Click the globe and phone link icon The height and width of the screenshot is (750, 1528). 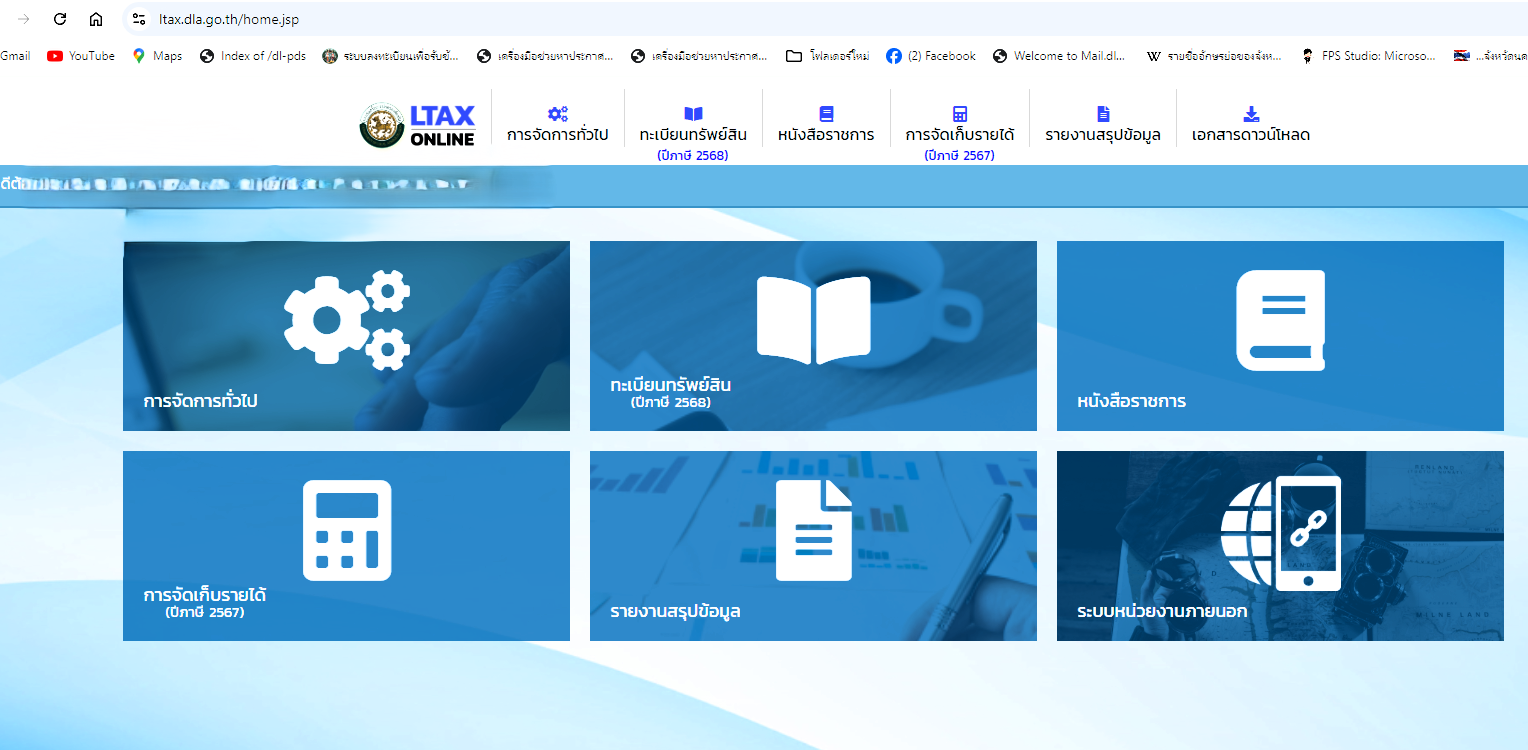tap(1280, 533)
